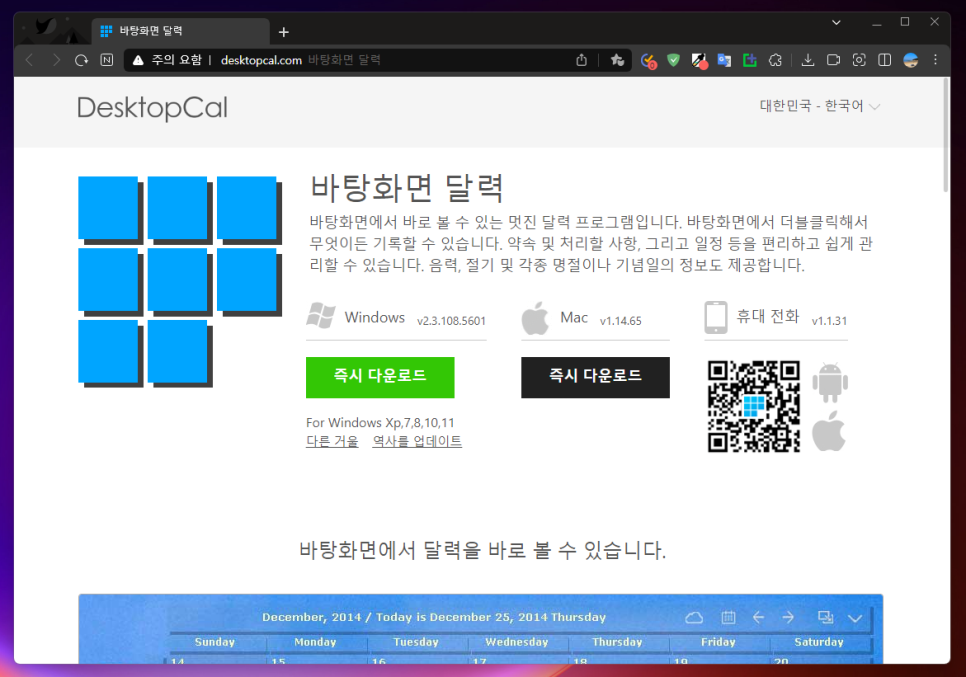This screenshot has width=966, height=677.
Task: Click the mobile version v1.1.31 text
Action: pyautogui.click(x=829, y=321)
